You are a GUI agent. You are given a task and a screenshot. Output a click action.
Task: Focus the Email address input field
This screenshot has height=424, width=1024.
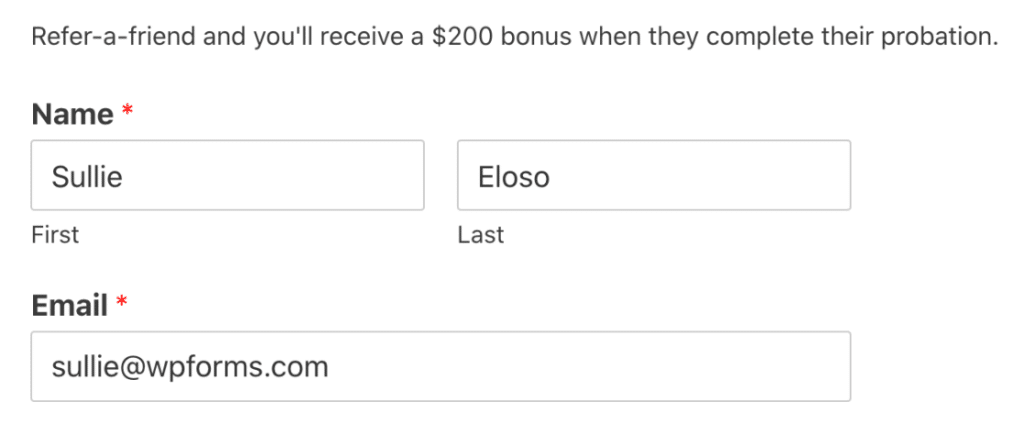click(x=440, y=367)
